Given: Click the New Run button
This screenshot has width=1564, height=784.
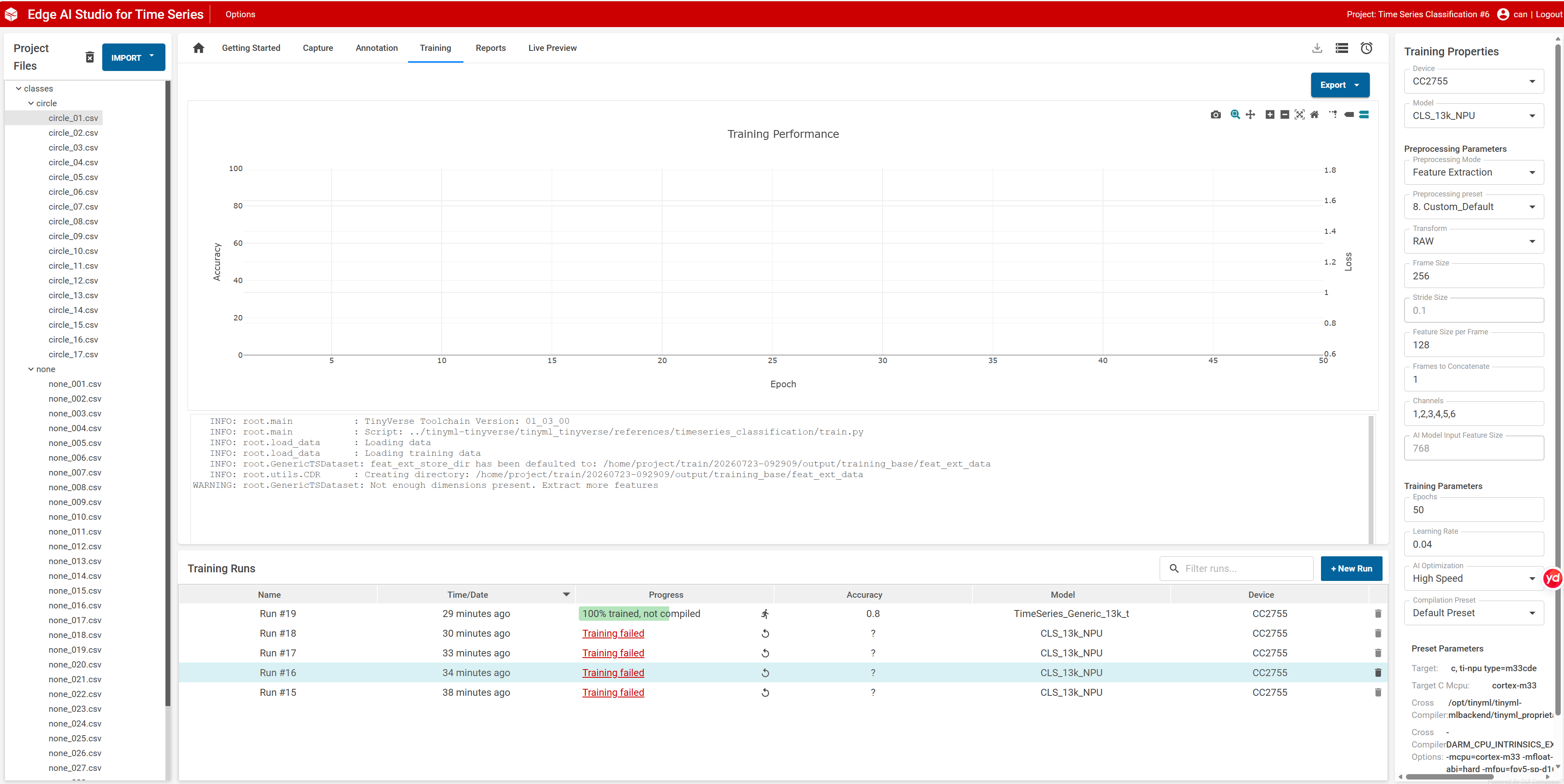Looking at the screenshot, I should point(1351,569).
